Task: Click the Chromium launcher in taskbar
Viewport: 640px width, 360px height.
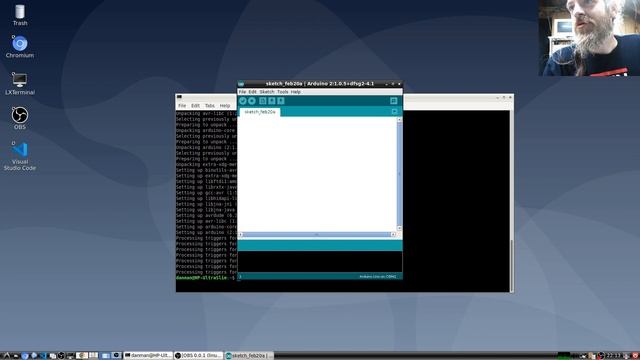Action: pos(25,356)
